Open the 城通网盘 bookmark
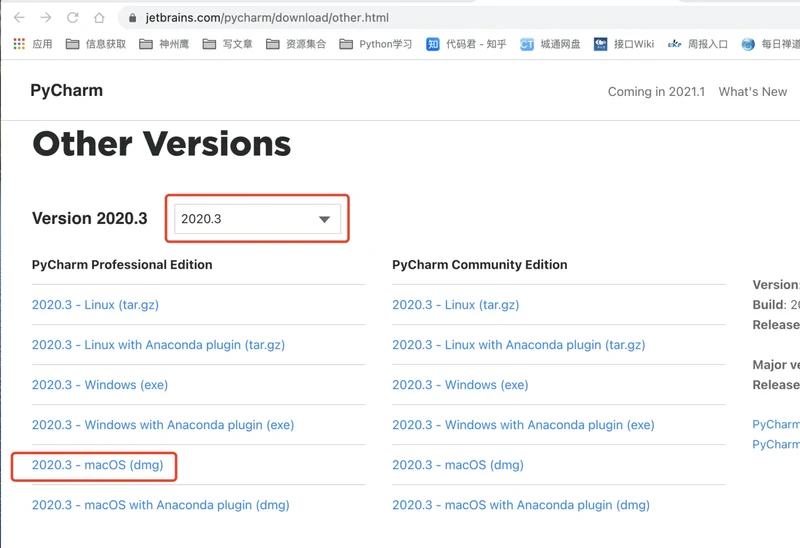The height and width of the screenshot is (548, 800). coord(551,44)
